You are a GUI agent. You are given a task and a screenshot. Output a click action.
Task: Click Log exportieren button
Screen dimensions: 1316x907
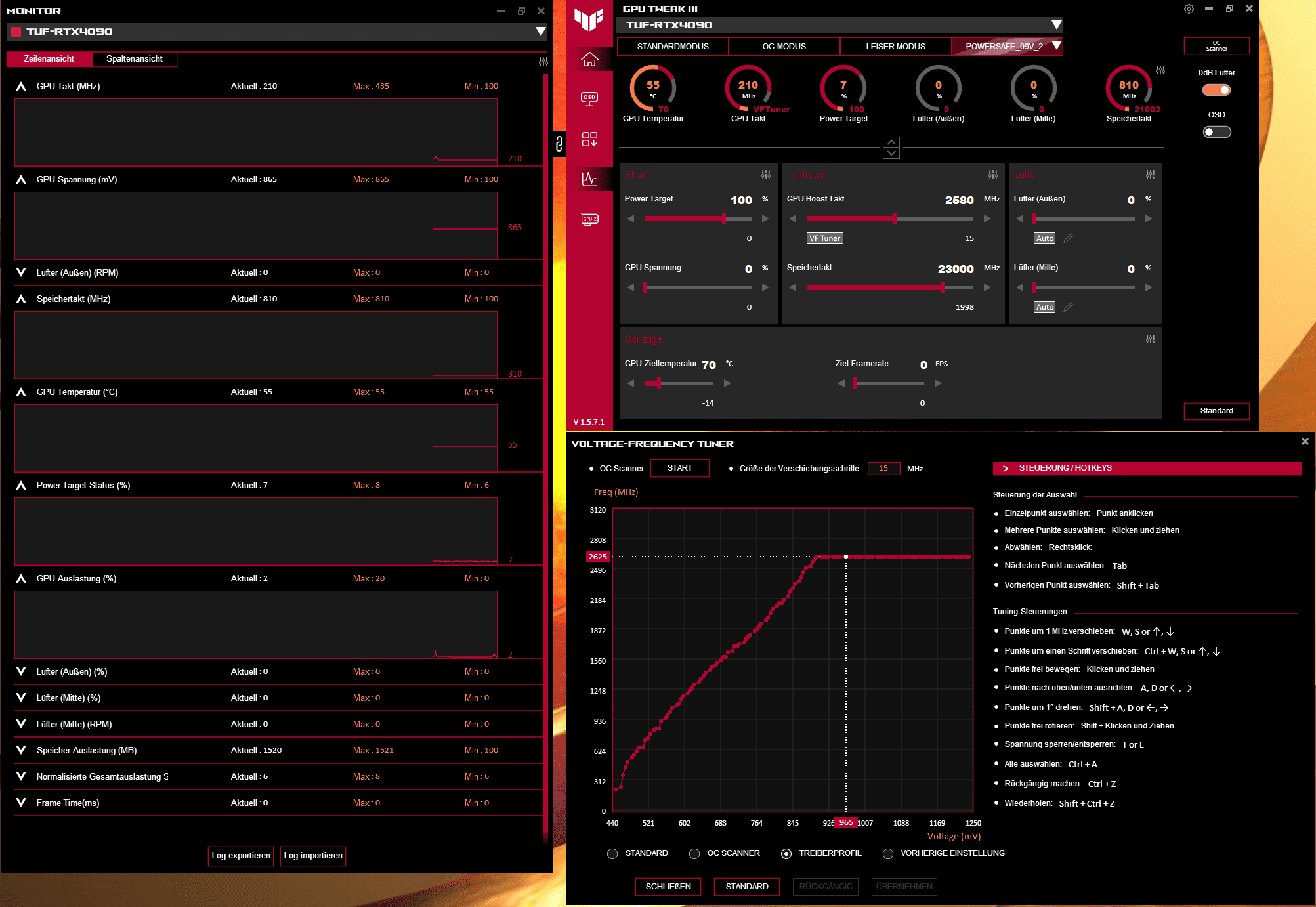pos(241,856)
